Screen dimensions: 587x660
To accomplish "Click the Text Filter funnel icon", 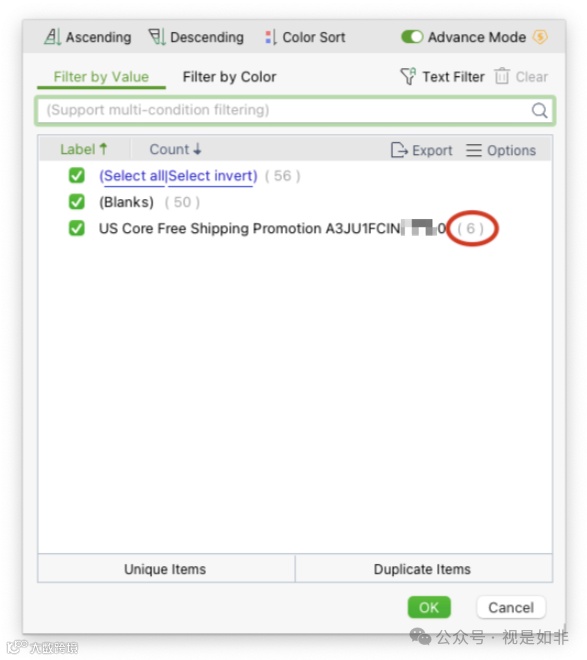I will [408, 76].
